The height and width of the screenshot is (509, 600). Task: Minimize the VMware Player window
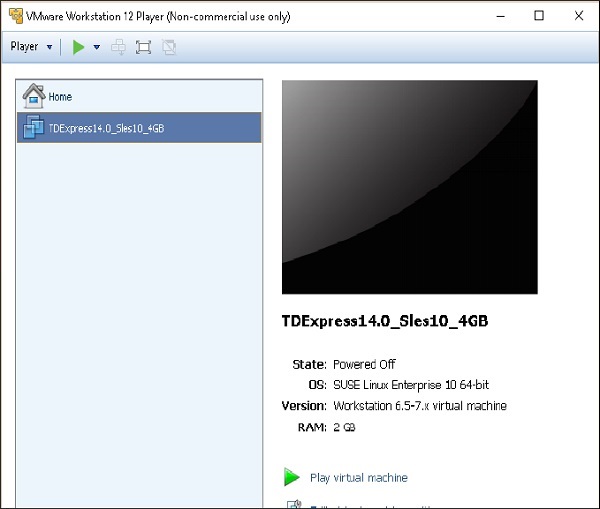tap(501, 16)
